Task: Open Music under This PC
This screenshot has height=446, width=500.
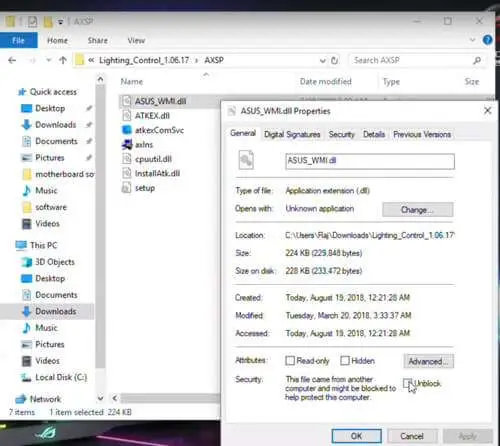Action: [40, 328]
